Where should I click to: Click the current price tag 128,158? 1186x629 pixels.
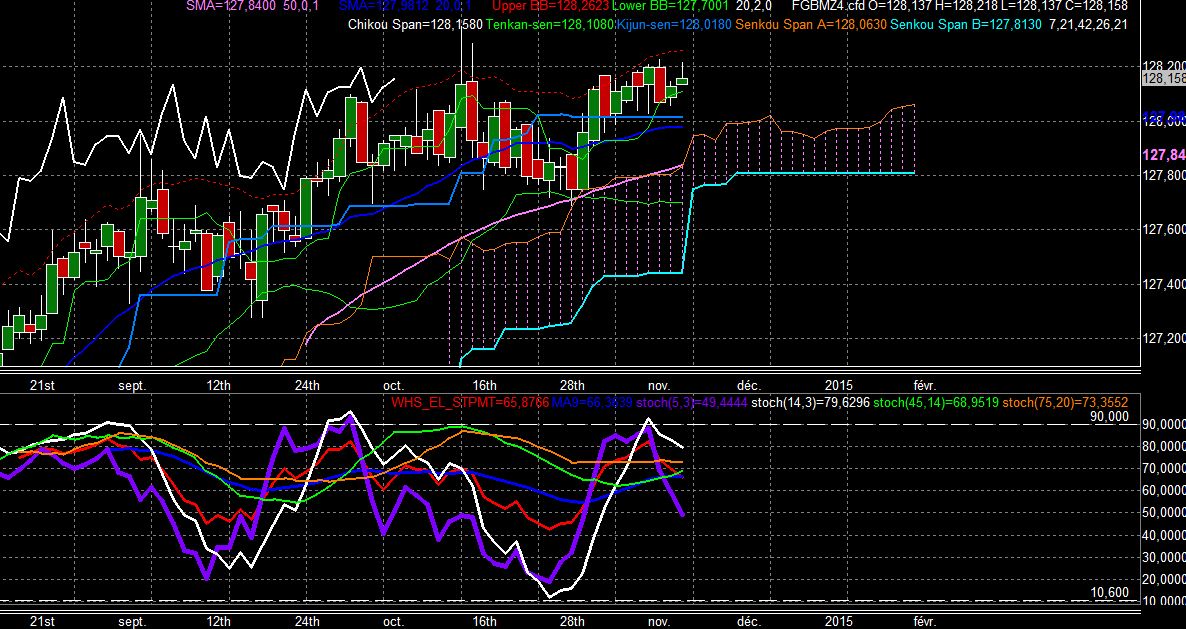point(1163,79)
